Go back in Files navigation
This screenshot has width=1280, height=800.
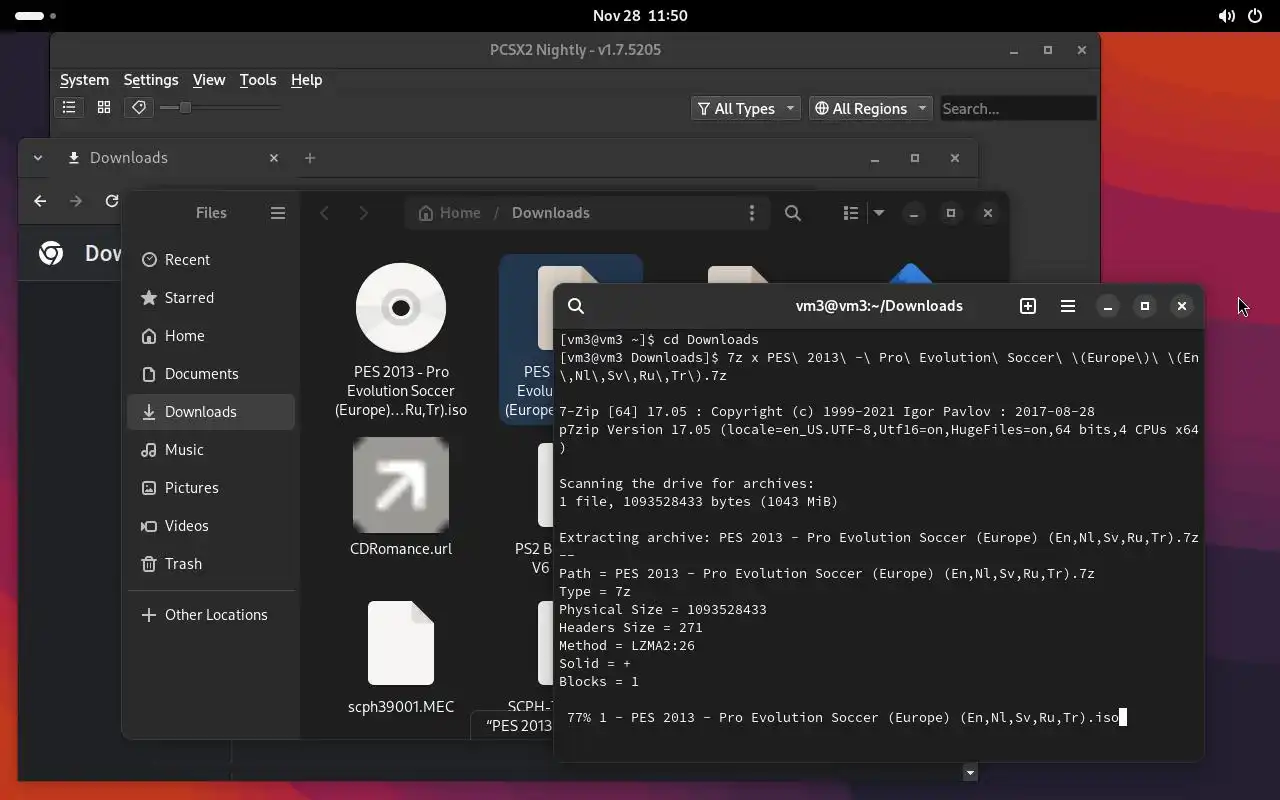(324, 213)
